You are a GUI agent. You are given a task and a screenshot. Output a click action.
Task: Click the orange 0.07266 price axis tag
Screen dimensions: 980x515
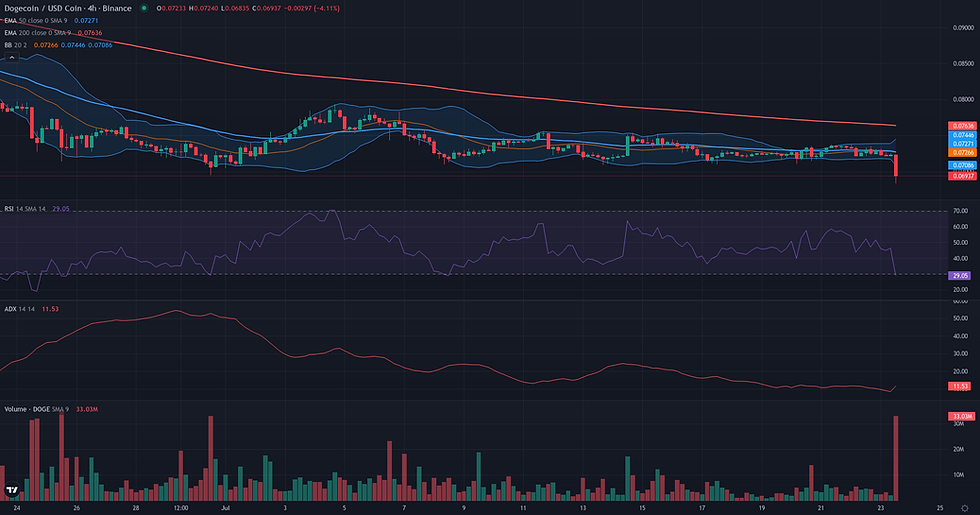[x=962, y=152]
